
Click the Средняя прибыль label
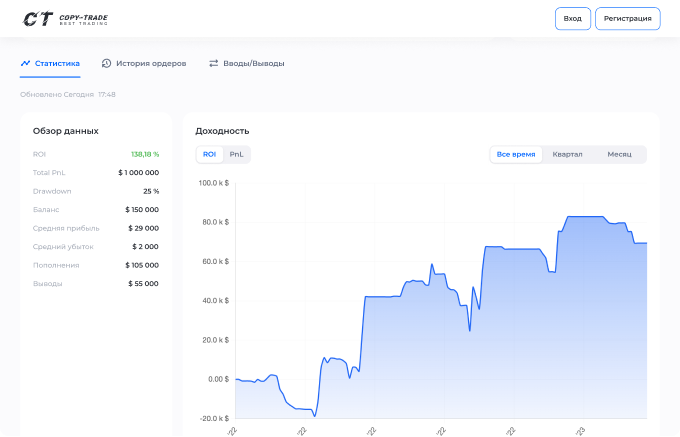66,228
